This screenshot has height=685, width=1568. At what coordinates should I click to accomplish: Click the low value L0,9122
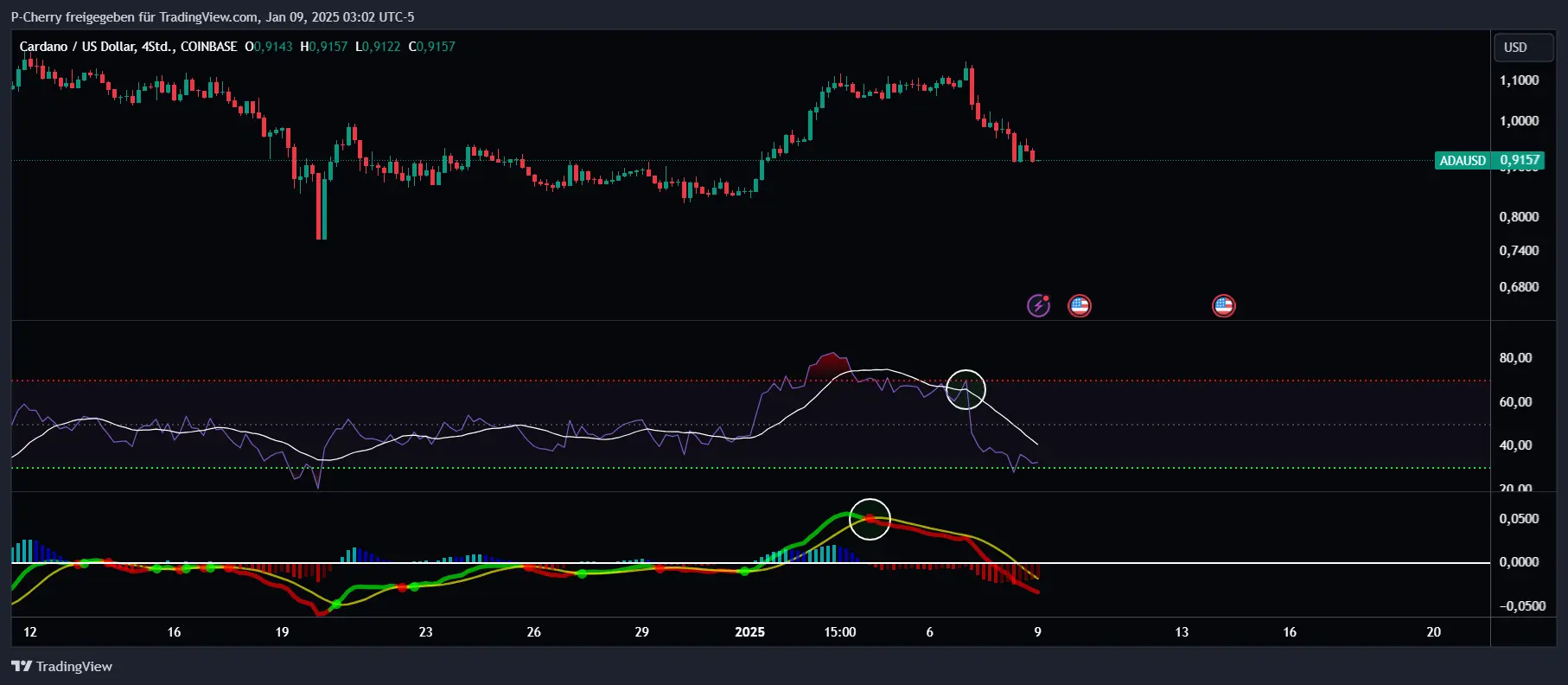click(x=378, y=47)
